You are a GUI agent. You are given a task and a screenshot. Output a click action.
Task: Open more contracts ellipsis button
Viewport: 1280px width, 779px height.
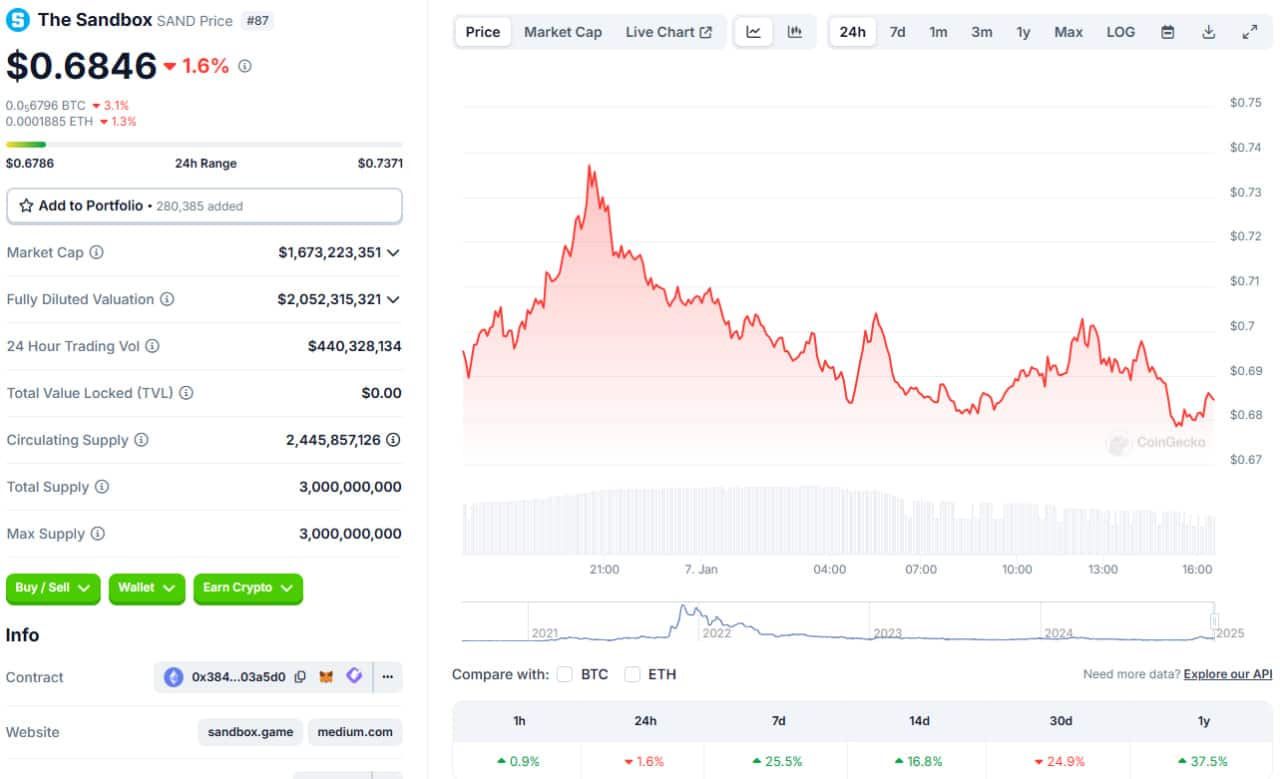[x=388, y=677]
